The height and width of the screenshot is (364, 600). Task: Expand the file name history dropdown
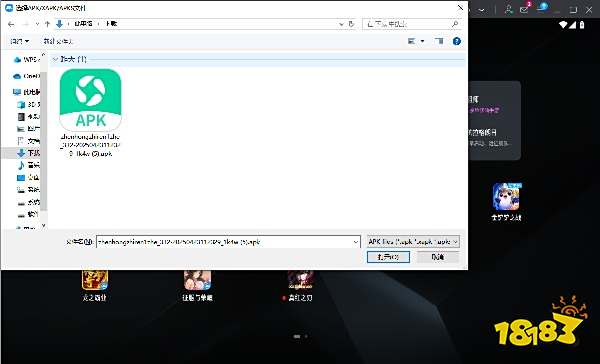[x=355, y=242]
